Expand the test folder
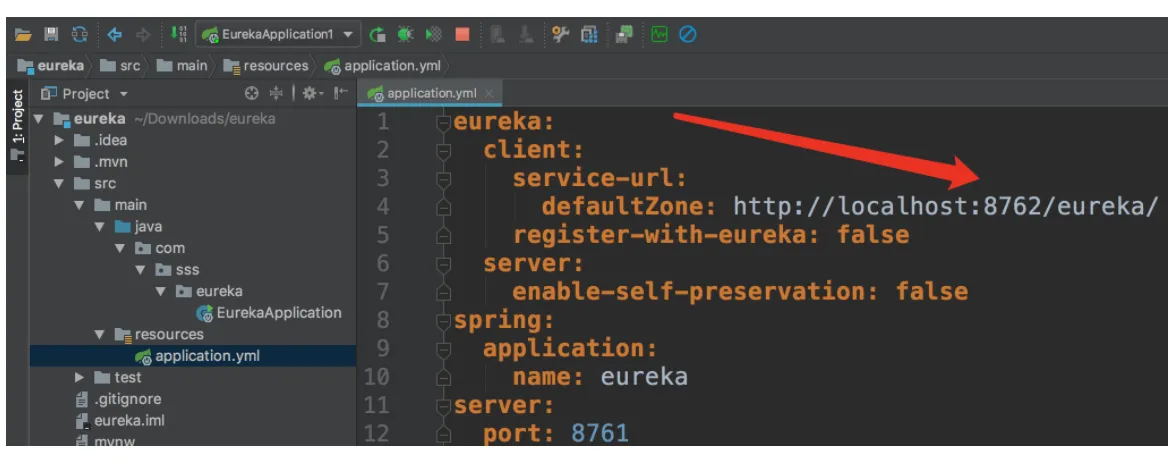Screen dimensions: 1174x460 [x=79, y=378]
